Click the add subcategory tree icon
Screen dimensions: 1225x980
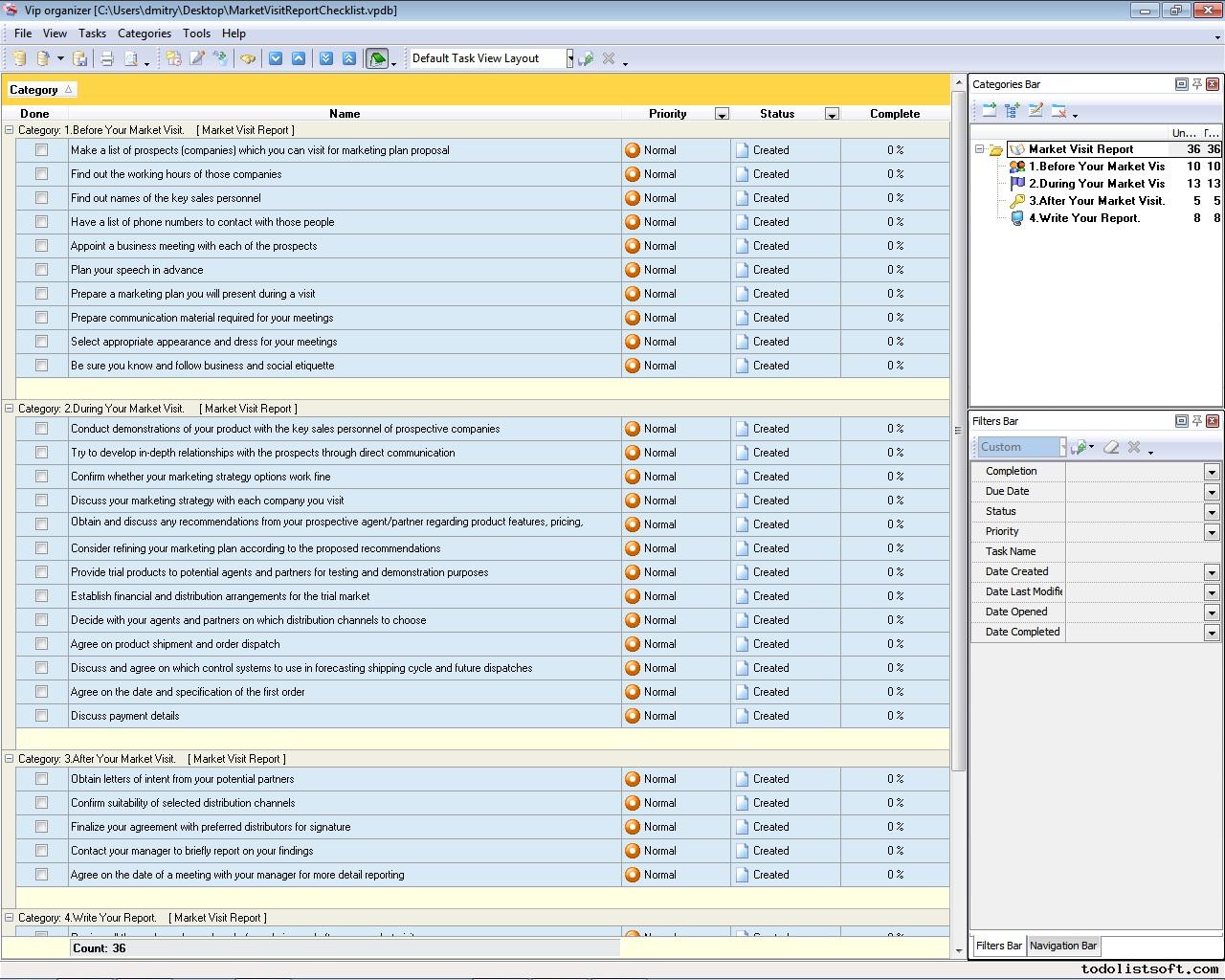[x=1013, y=111]
